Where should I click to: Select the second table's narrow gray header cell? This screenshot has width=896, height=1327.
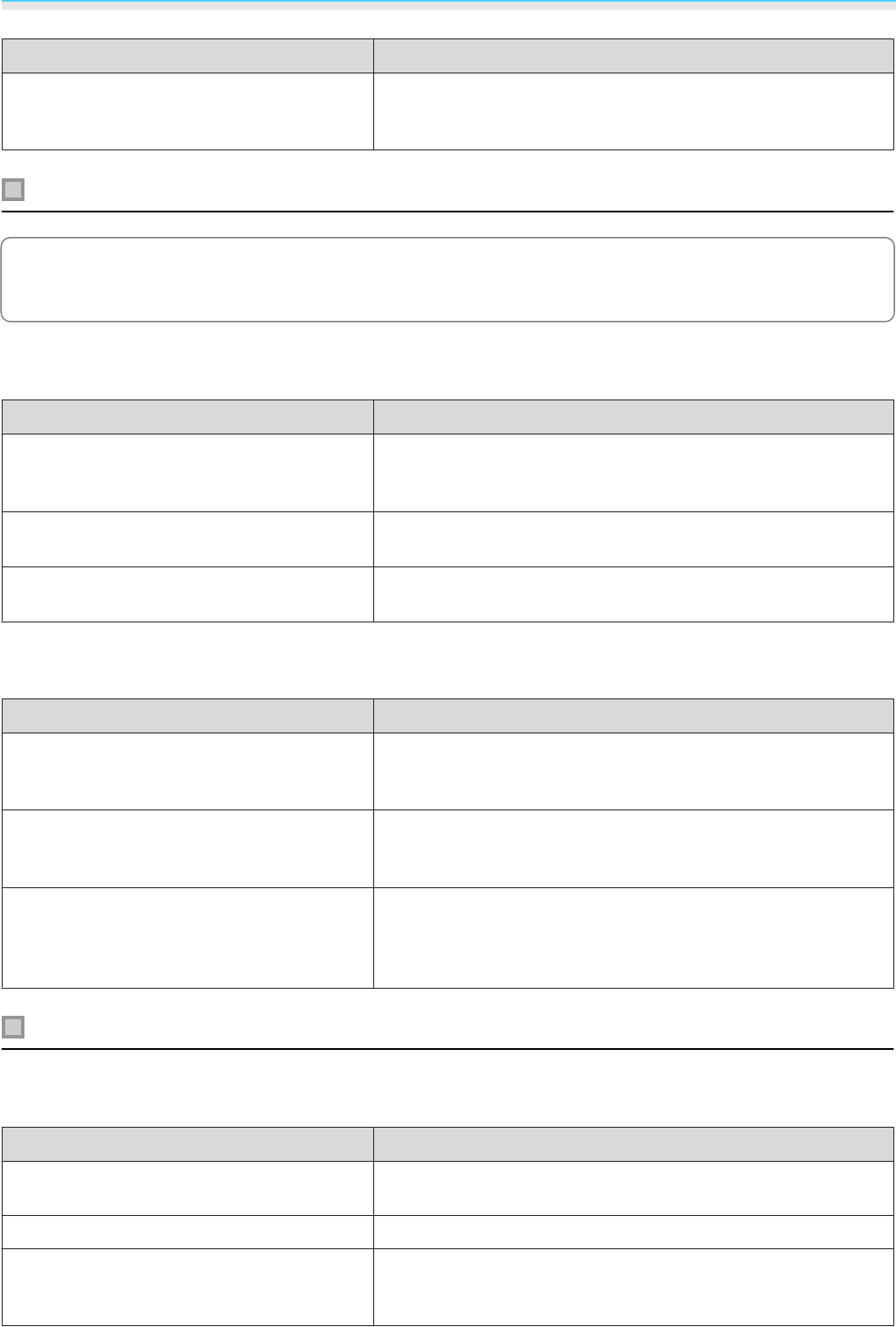pyautogui.click(x=187, y=417)
